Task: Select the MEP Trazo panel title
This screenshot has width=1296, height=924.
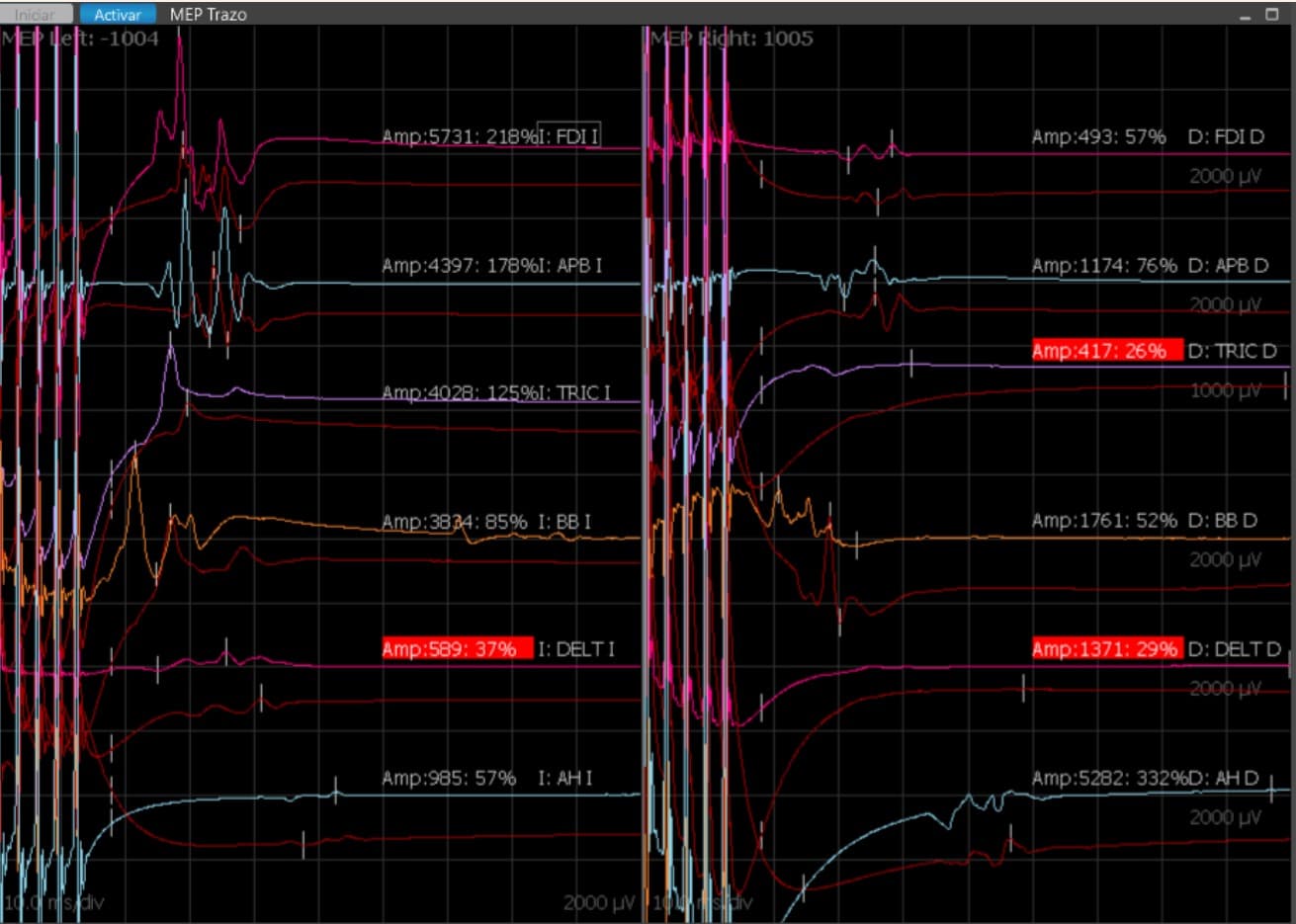Action: (x=209, y=15)
